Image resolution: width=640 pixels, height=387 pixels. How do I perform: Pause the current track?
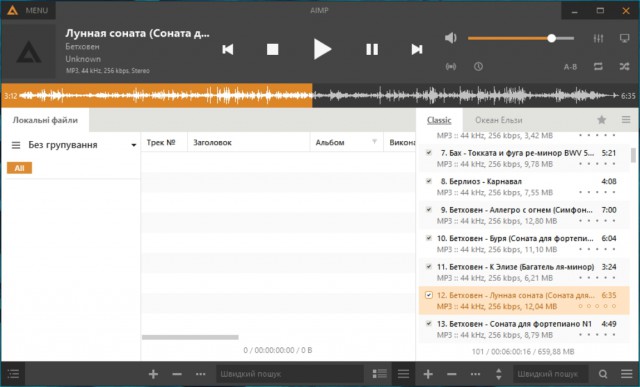pyautogui.click(x=372, y=49)
